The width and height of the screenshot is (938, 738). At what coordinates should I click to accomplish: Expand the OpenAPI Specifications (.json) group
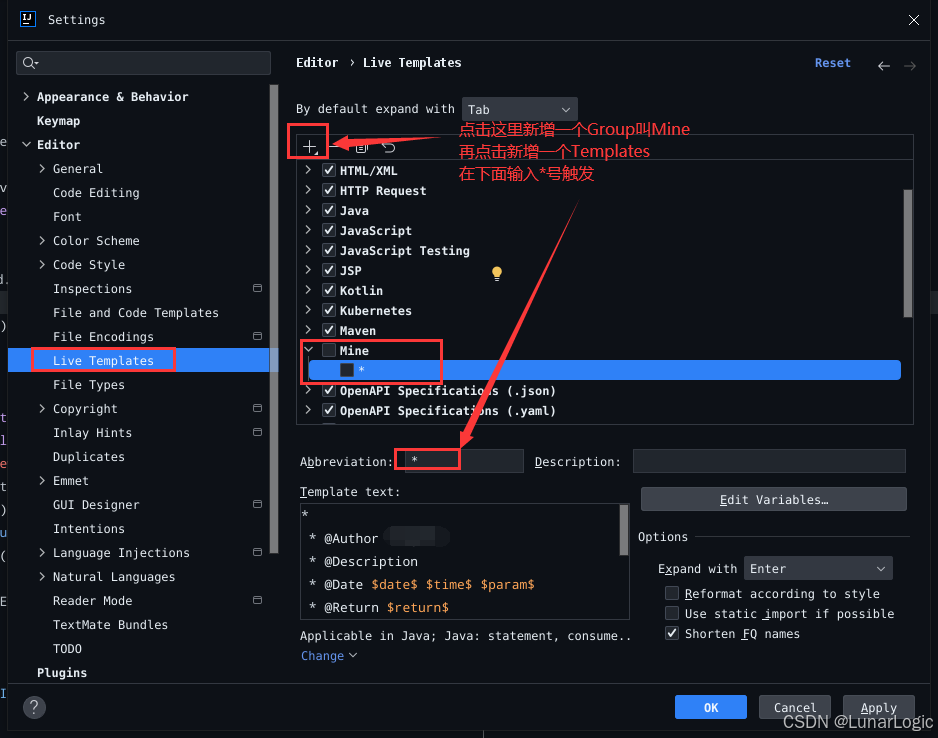tap(307, 391)
